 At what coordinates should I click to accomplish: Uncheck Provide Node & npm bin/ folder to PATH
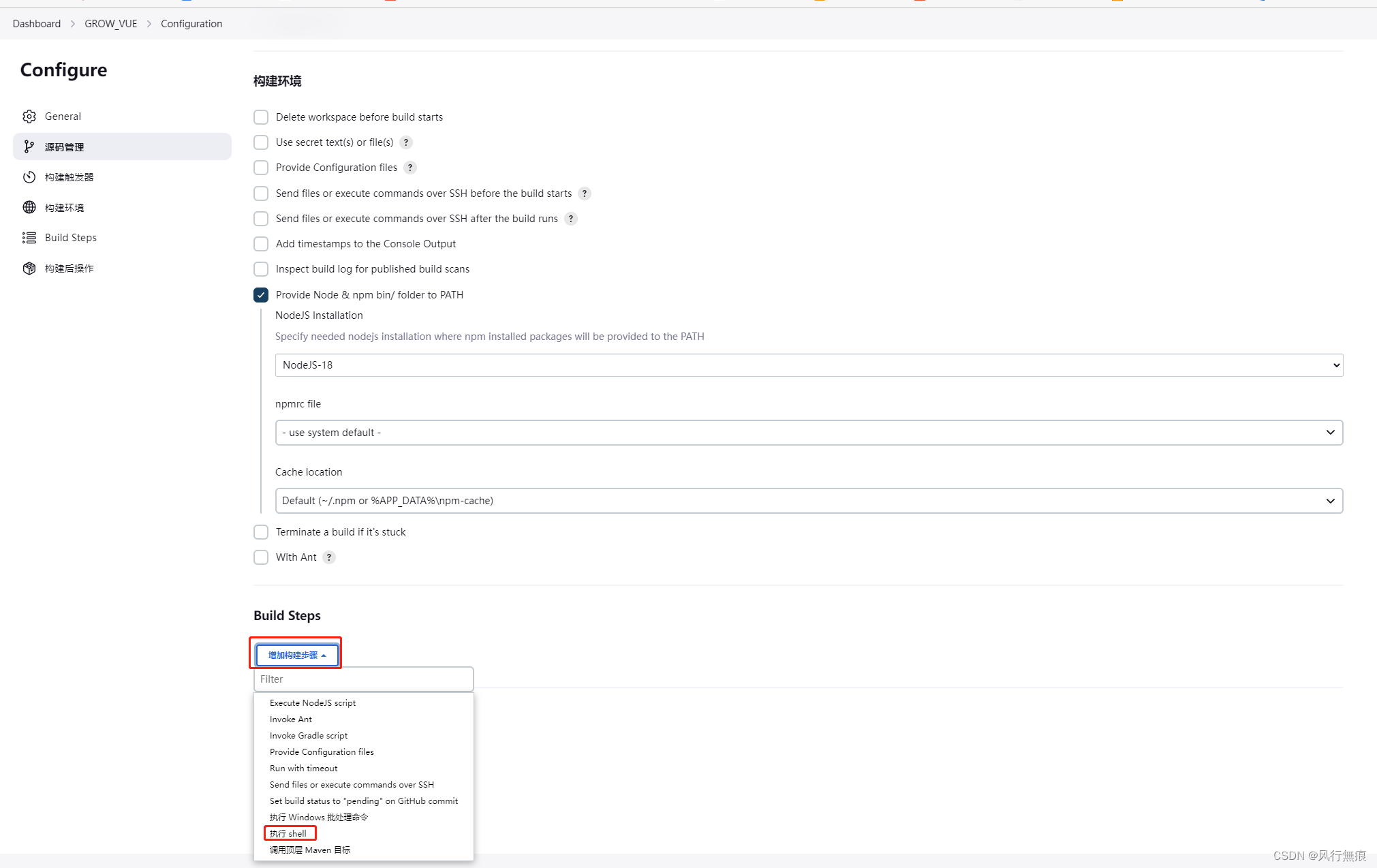click(x=261, y=295)
